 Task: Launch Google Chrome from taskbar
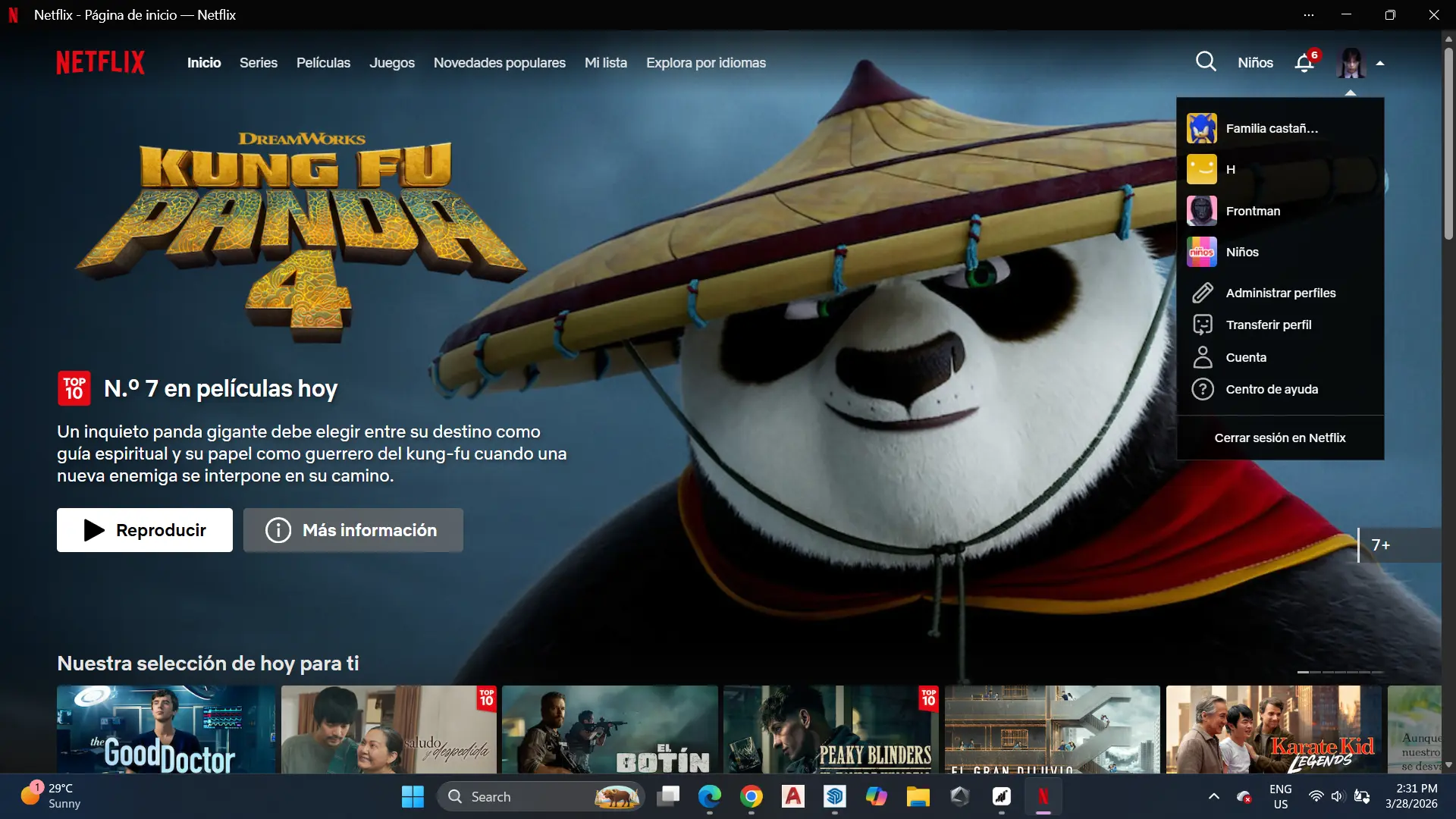tap(752, 796)
